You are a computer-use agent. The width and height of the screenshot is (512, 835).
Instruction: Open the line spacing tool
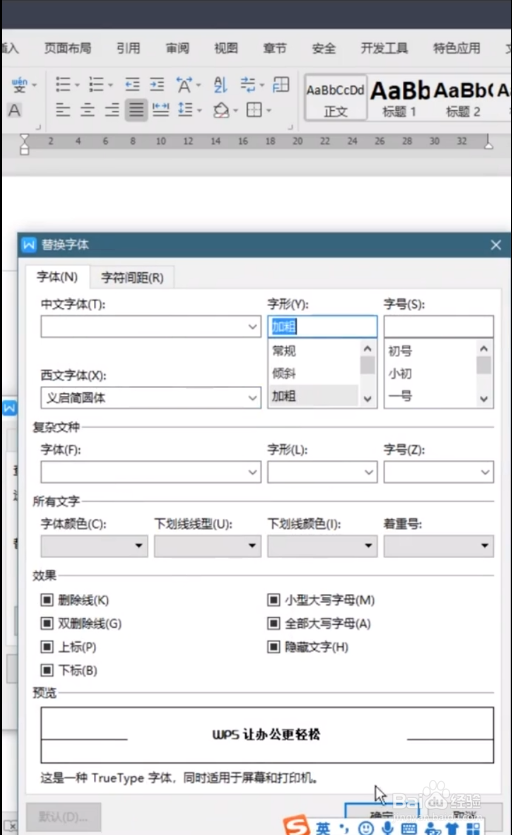click(x=185, y=110)
